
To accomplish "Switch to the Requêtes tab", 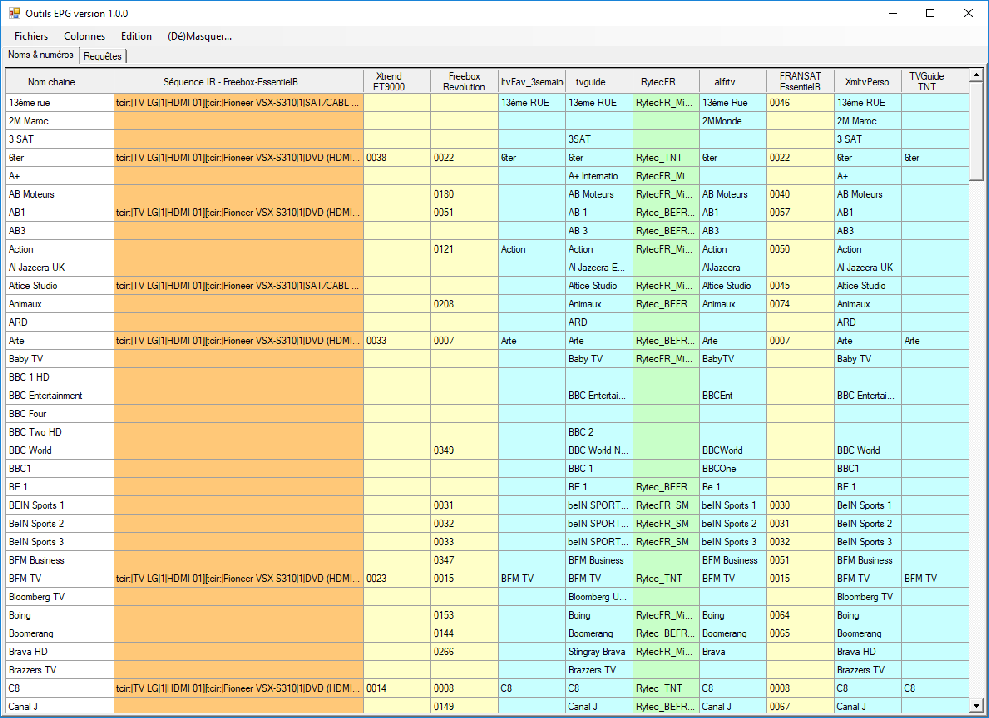I will click(102, 56).
